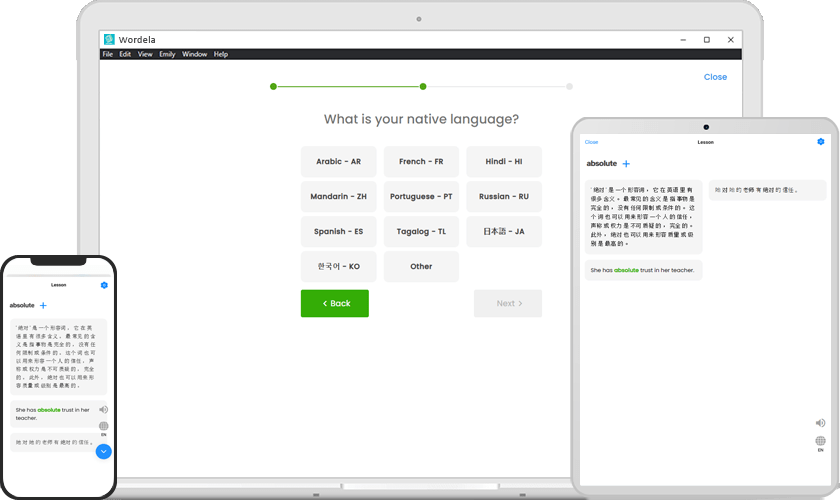This screenshot has height=500, width=840.
Task: Open the Window menu
Action: click(x=194, y=54)
